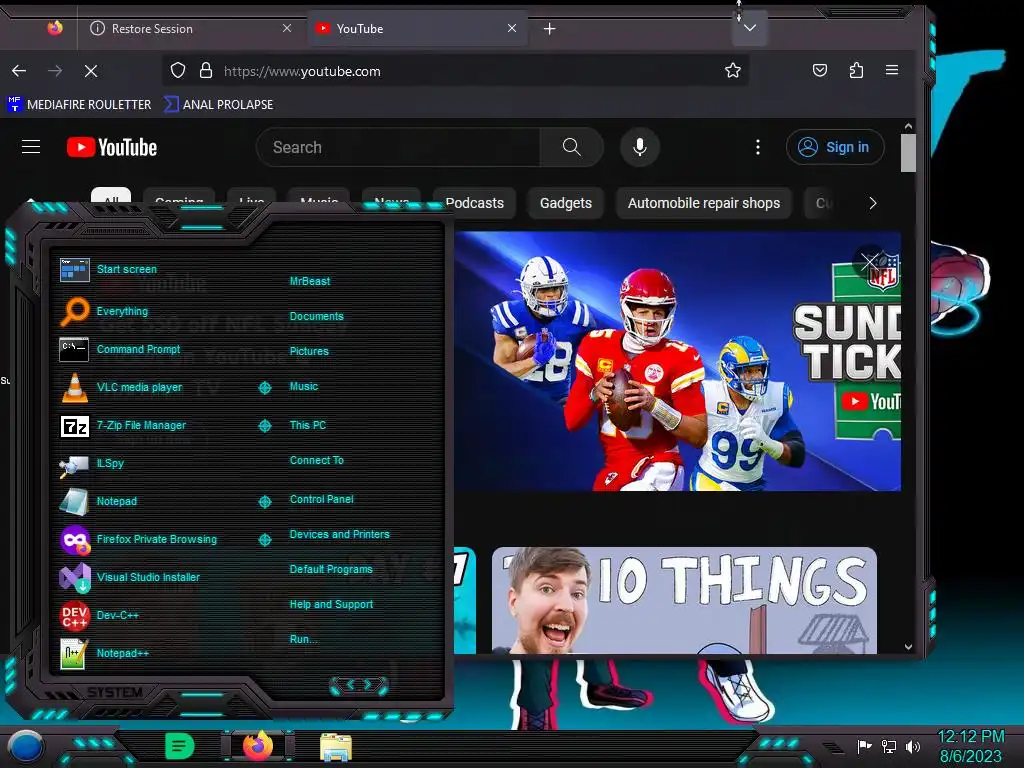Screen dimensions: 1024x768
Task: Open a new tab with the plus button
Action: tap(550, 28)
